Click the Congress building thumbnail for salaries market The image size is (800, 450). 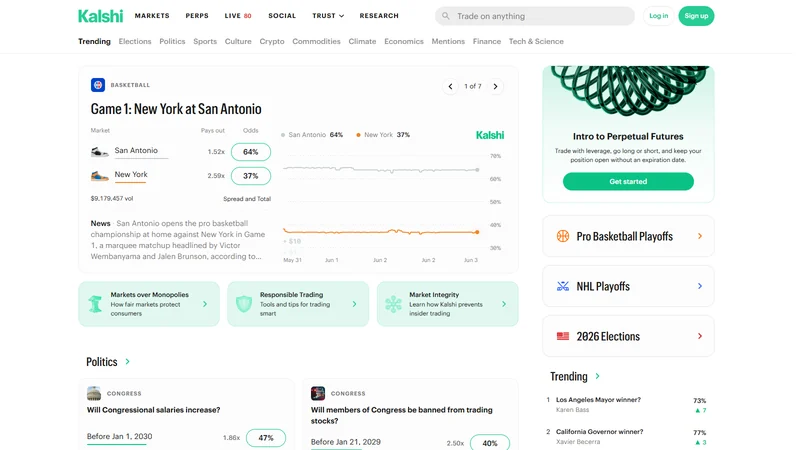(94, 393)
